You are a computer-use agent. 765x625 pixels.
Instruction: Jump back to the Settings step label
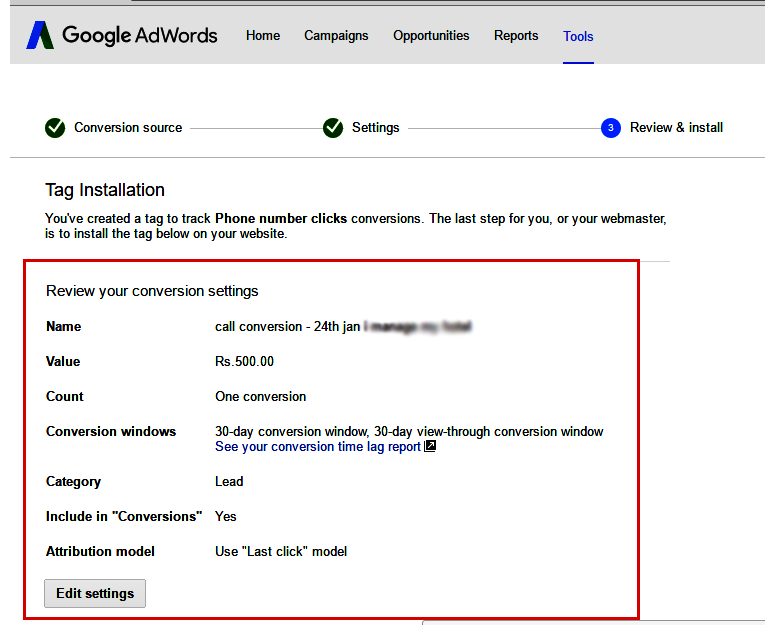tap(375, 128)
